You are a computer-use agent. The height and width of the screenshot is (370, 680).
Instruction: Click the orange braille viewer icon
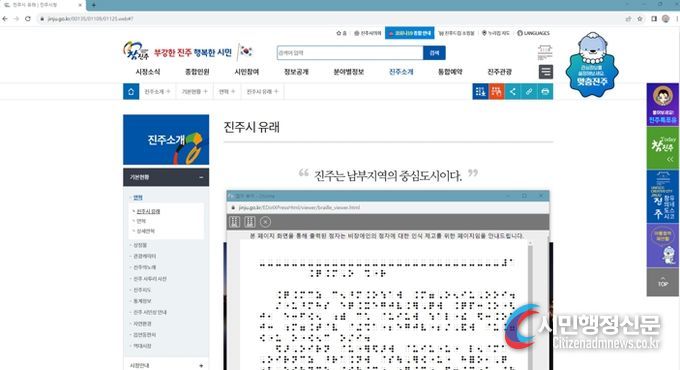(x=496, y=92)
